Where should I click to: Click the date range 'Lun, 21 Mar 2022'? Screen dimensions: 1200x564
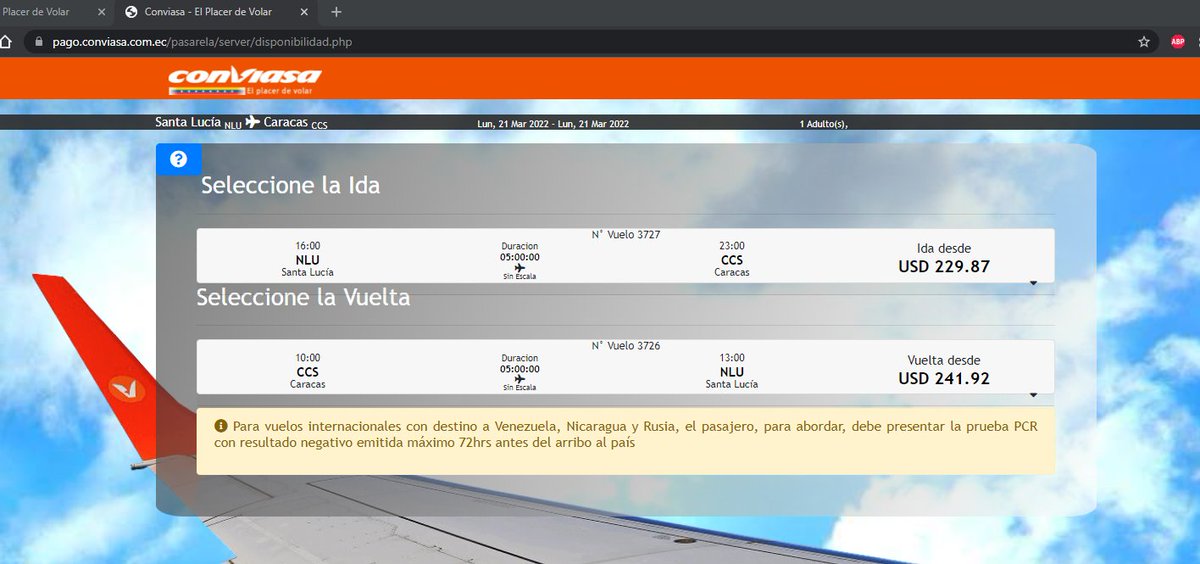553,124
